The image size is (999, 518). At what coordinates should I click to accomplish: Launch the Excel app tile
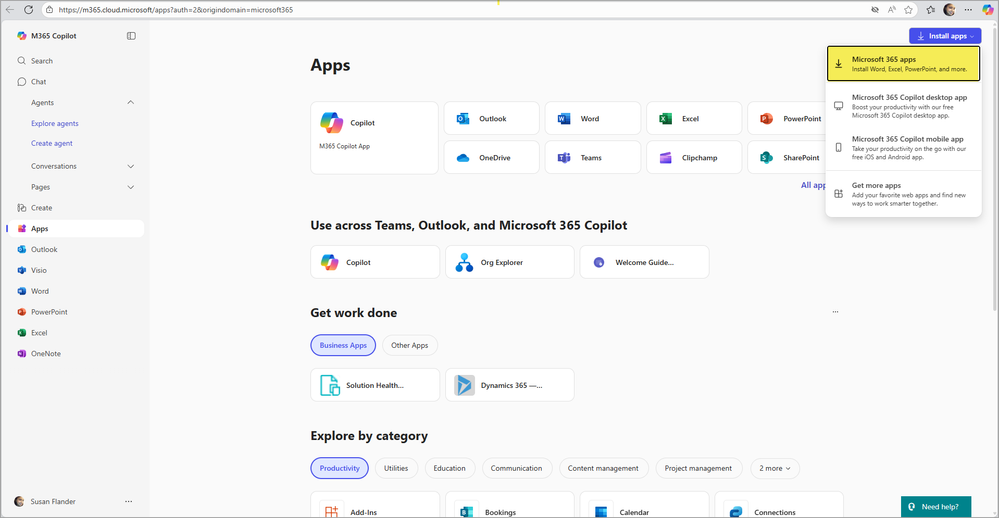pyautogui.click(x=694, y=119)
